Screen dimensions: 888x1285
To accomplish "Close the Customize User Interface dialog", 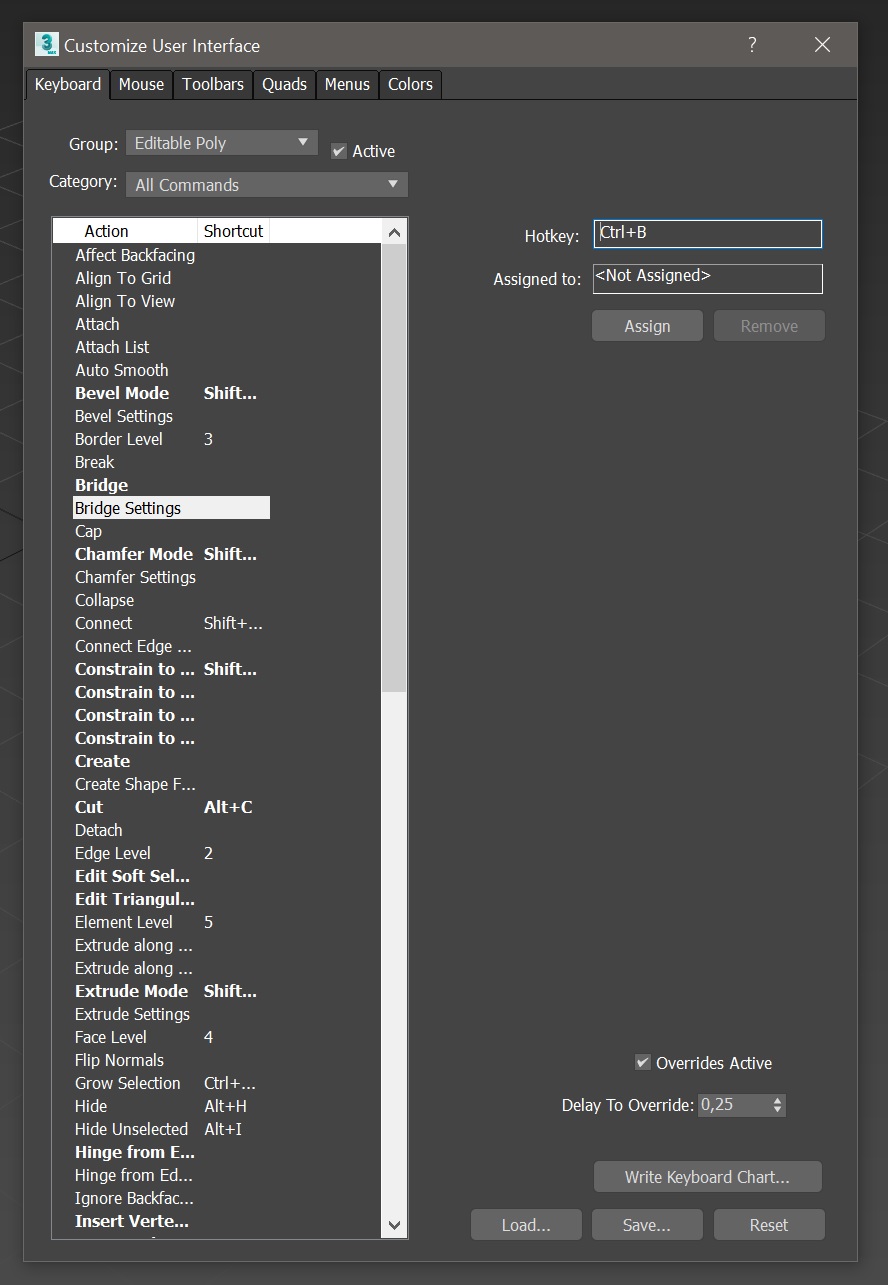I will point(822,45).
